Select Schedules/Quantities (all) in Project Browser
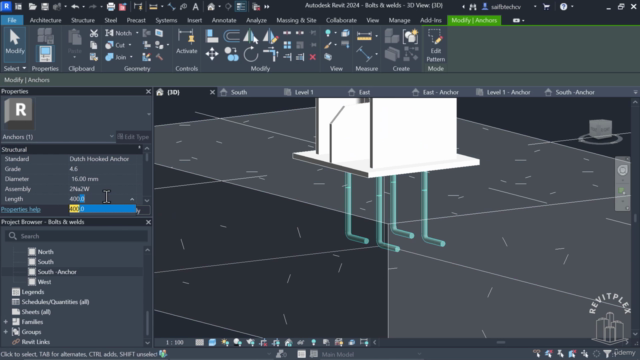Image resolution: width=640 pixels, height=360 pixels. coord(55,302)
